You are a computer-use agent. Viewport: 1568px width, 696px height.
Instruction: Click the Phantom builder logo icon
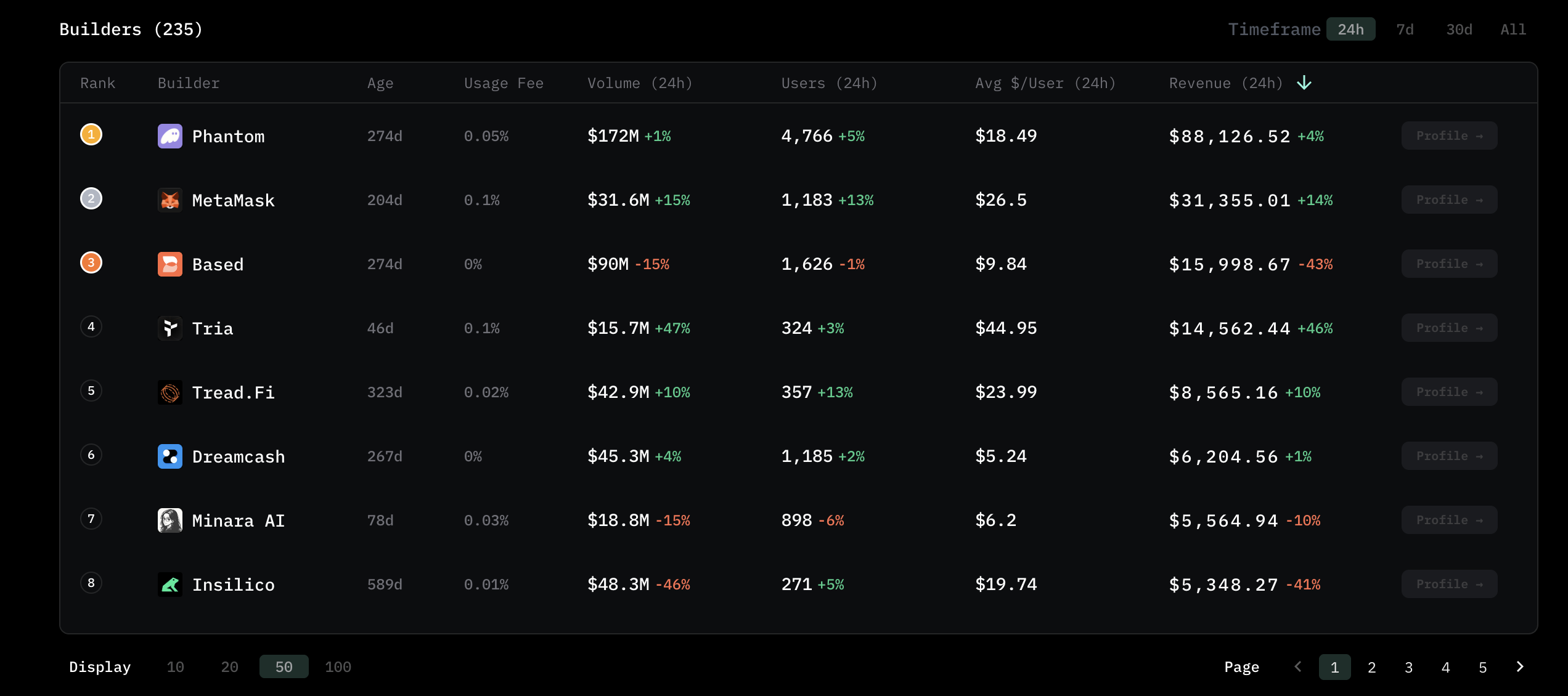[x=170, y=136]
